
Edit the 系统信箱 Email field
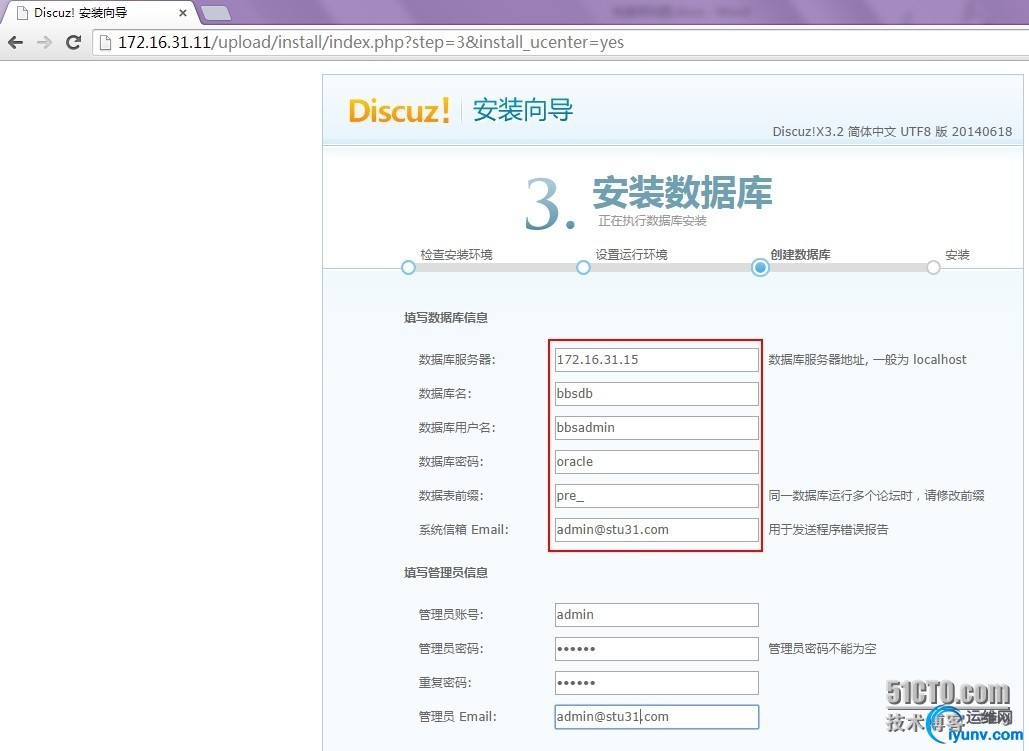click(656, 530)
